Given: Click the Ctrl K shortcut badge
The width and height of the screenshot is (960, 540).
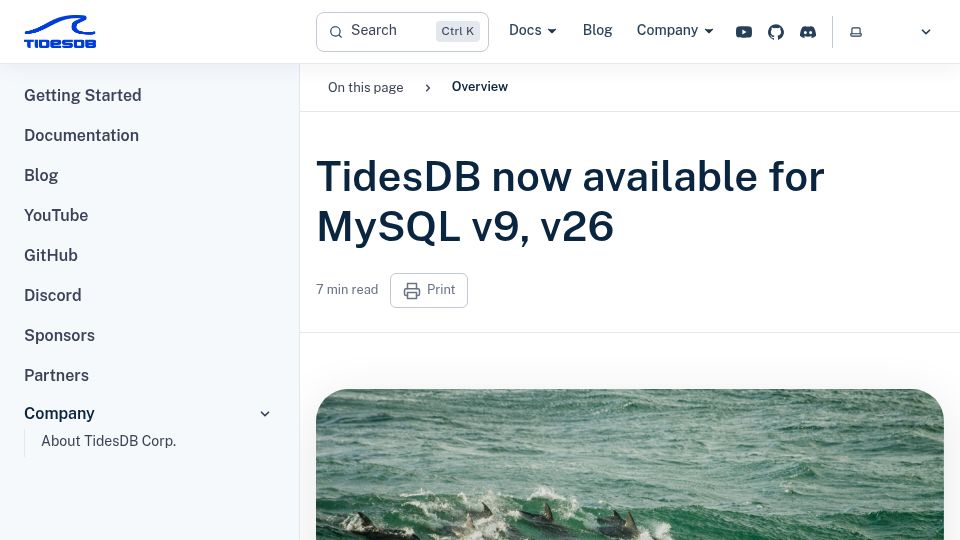Looking at the screenshot, I should pos(457,31).
